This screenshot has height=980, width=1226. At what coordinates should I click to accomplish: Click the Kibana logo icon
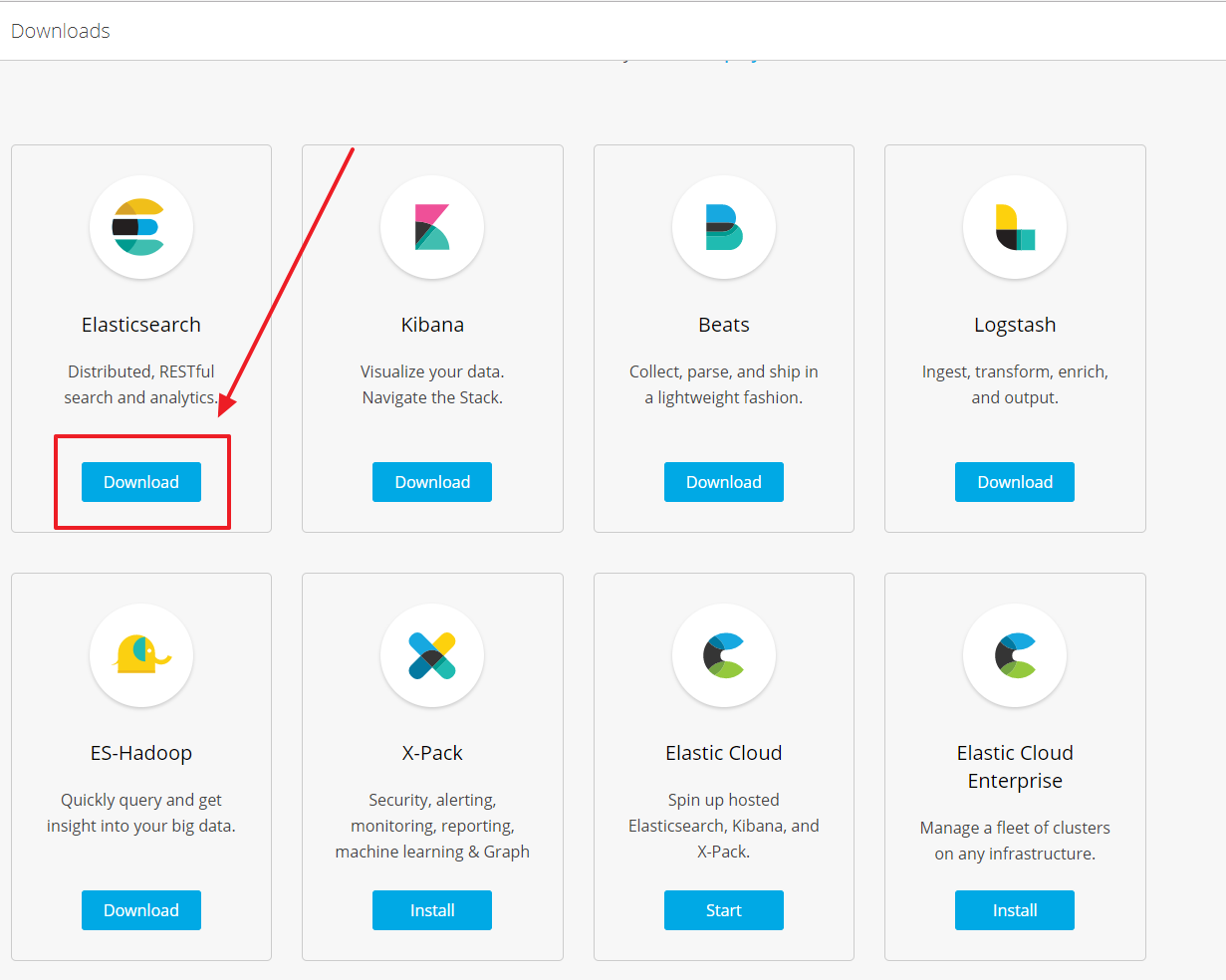[x=432, y=227]
